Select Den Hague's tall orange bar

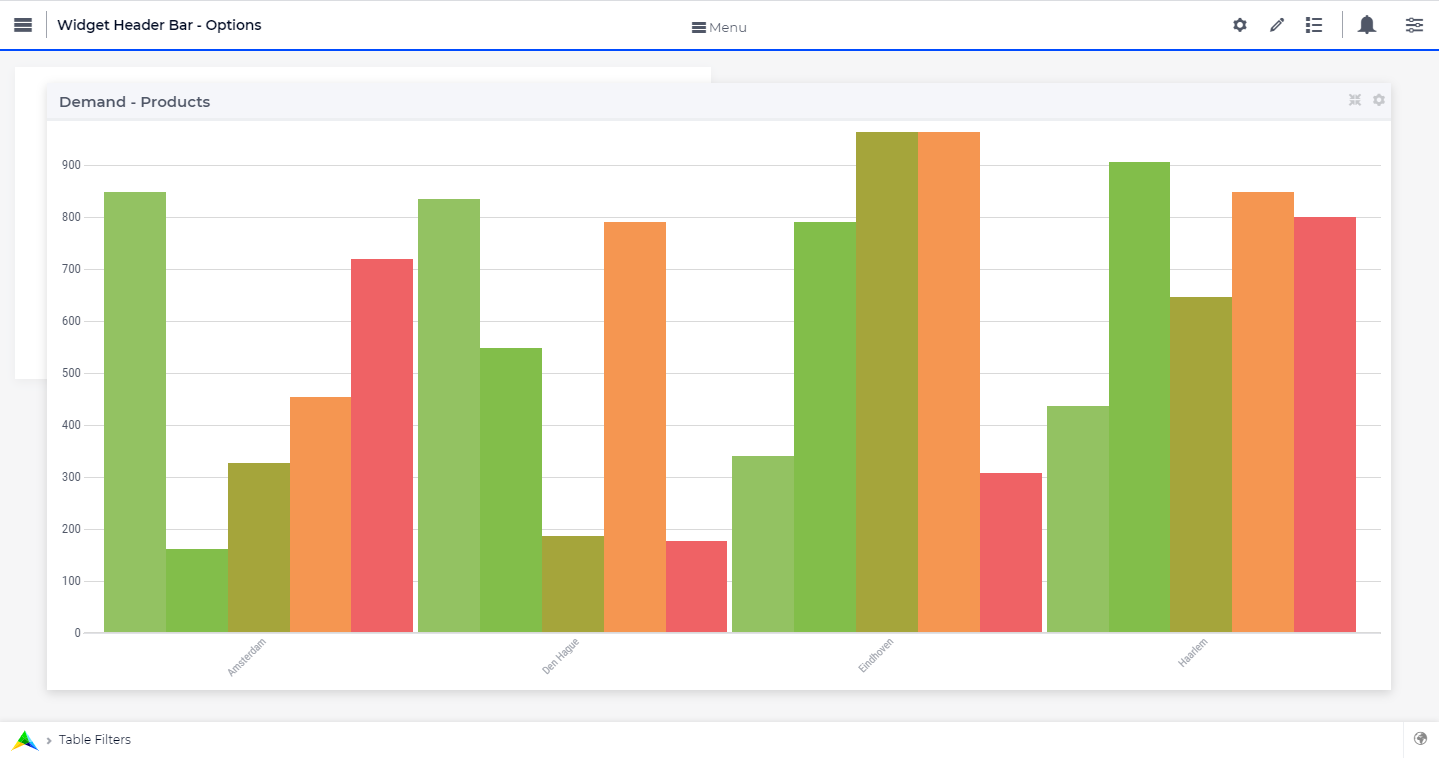point(635,427)
